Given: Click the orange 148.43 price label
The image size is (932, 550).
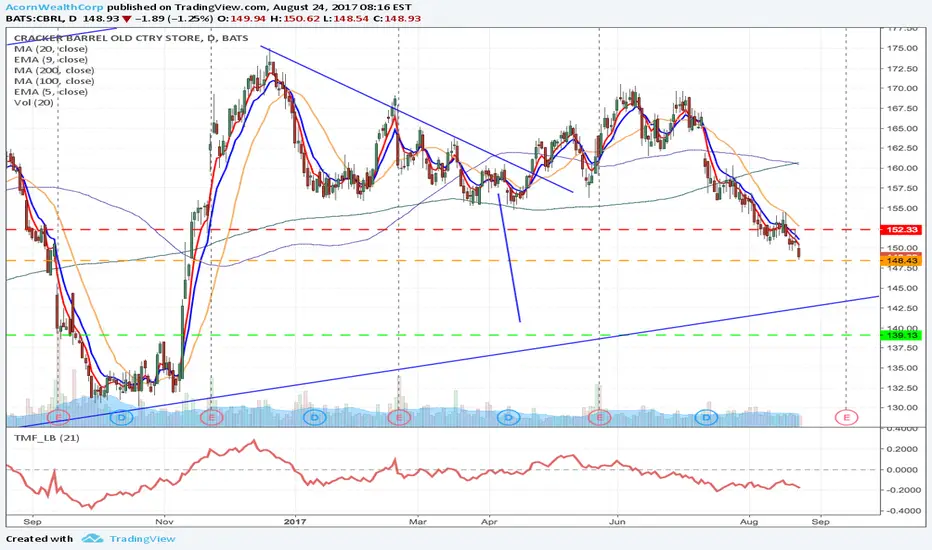Looking at the screenshot, I should tap(902, 260).
